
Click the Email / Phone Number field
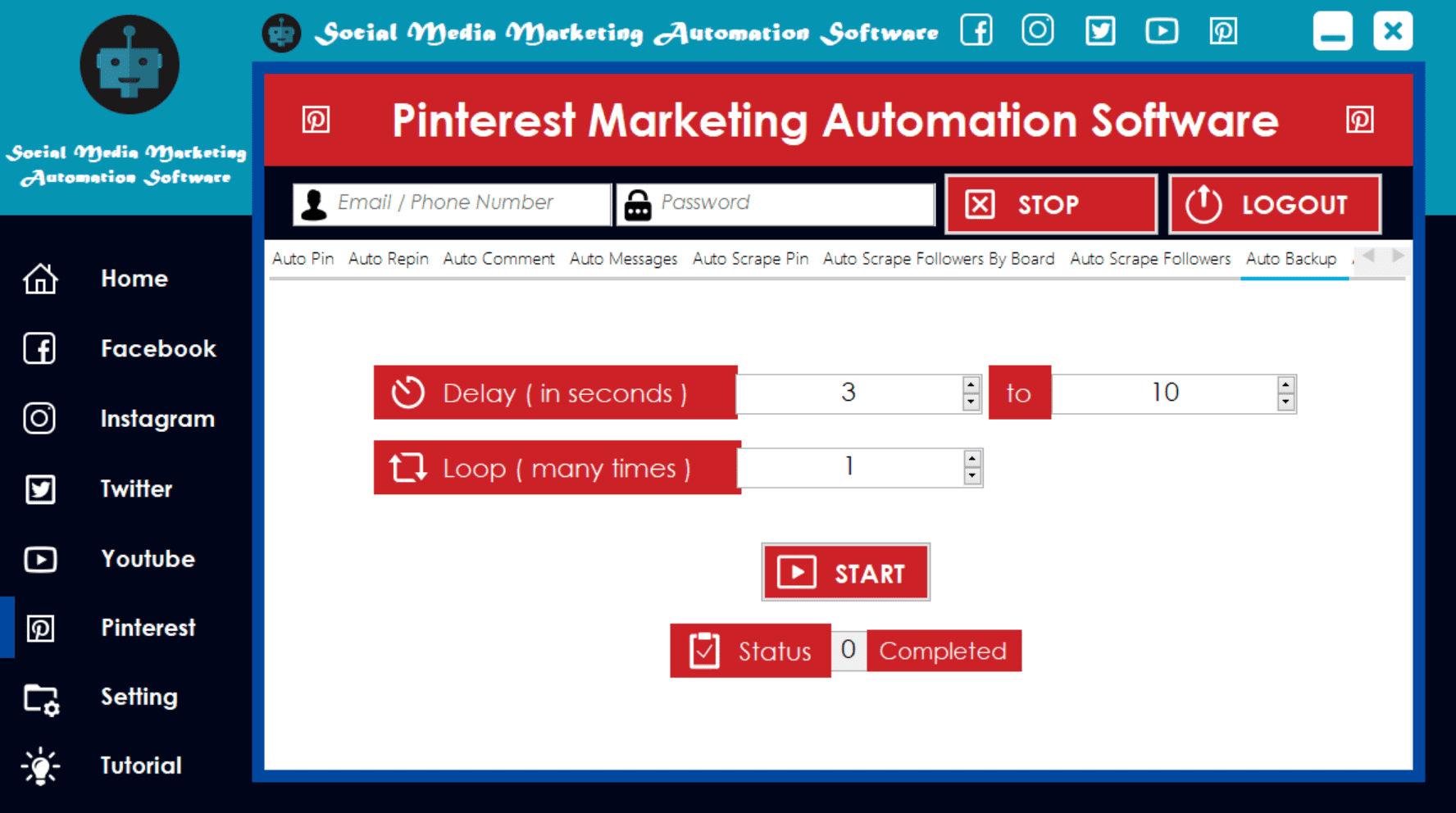point(453,204)
